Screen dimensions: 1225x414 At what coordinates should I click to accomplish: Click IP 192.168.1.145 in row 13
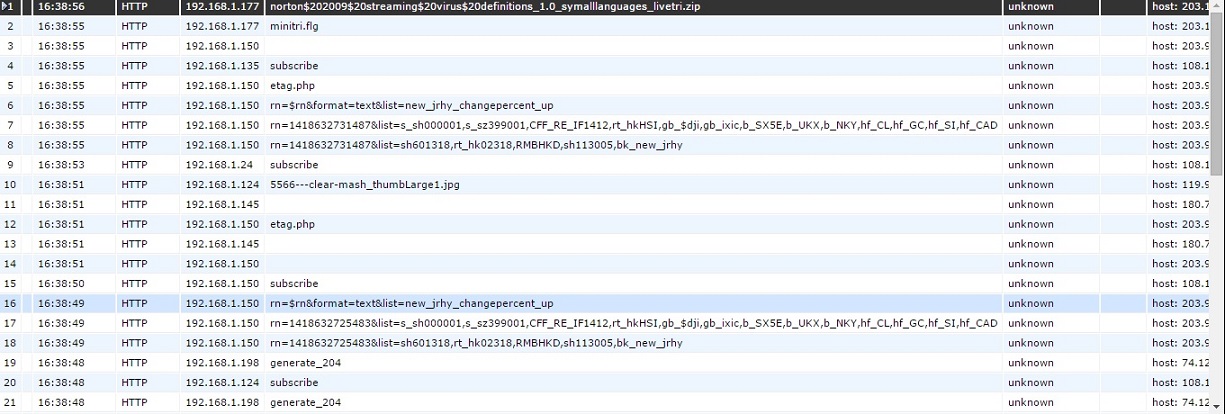[222, 244]
